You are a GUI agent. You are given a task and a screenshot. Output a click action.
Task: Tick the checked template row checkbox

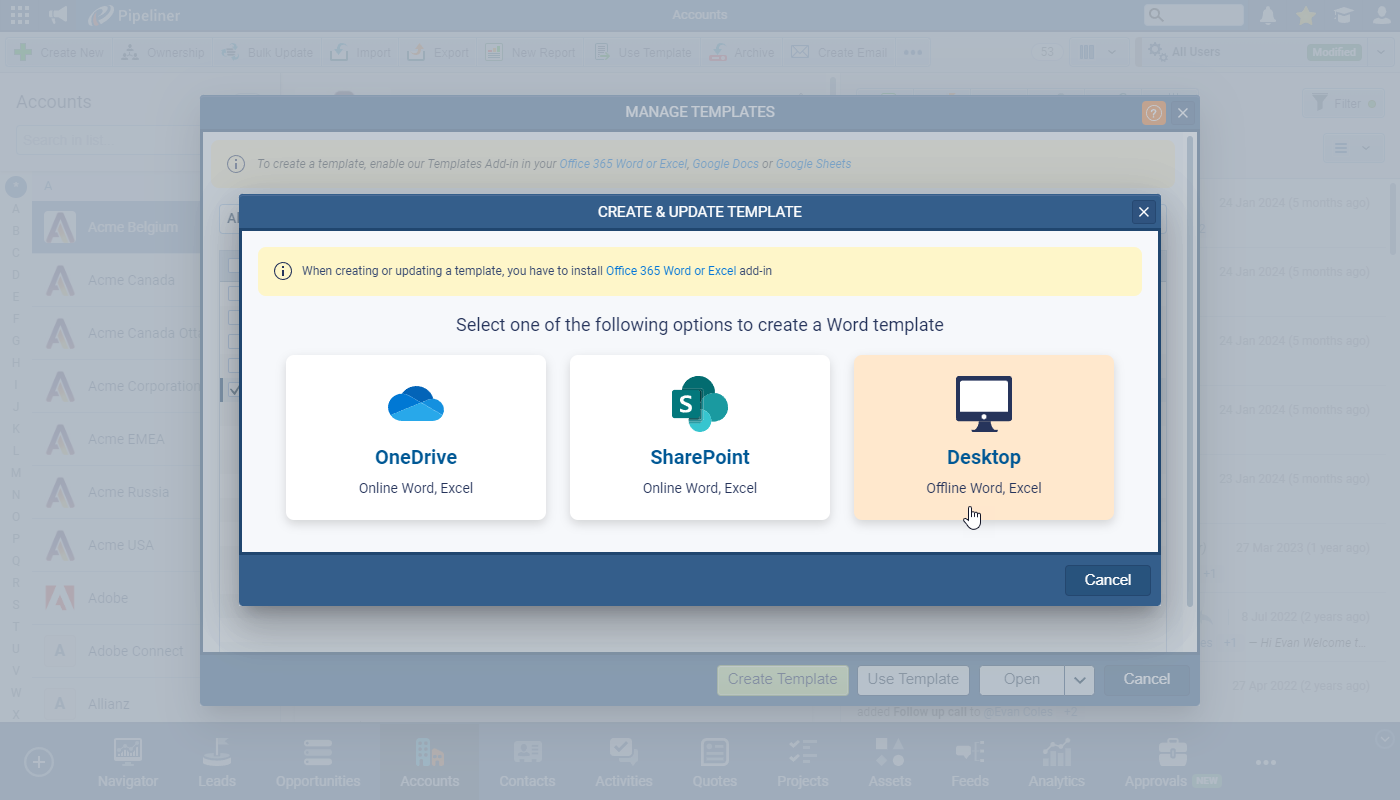coord(234,390)
